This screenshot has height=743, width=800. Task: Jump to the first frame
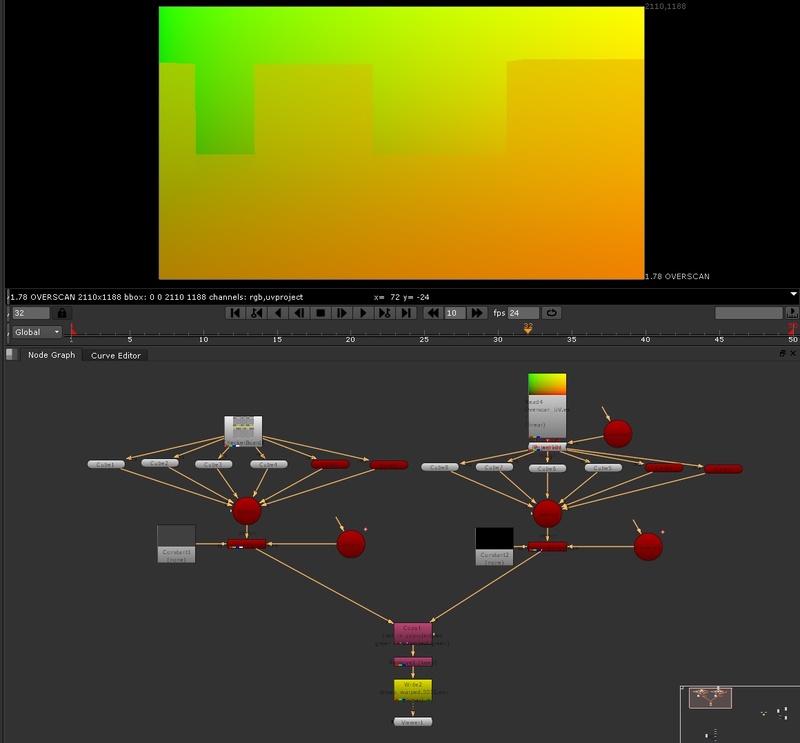[x=235, y=313]
